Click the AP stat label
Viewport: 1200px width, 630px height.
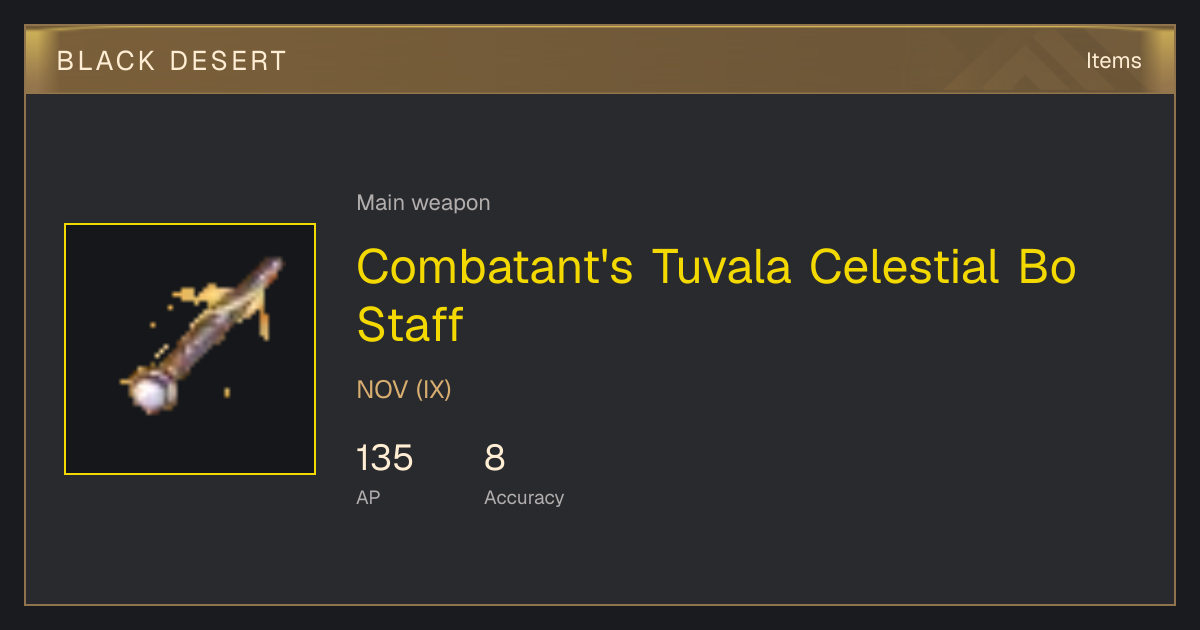[368, 497]
